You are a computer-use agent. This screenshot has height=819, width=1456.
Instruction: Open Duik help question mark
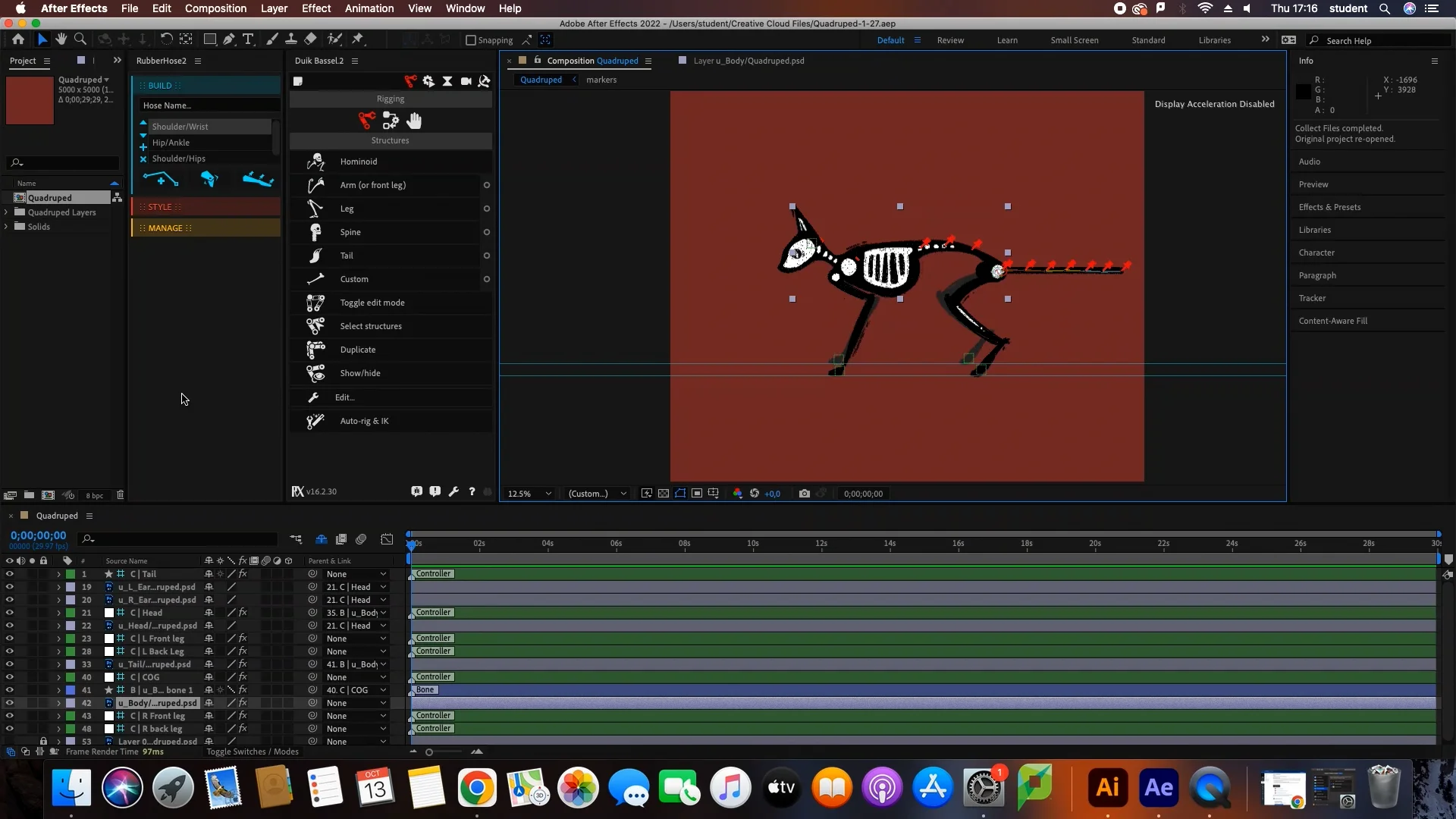(x=472, y=491)
